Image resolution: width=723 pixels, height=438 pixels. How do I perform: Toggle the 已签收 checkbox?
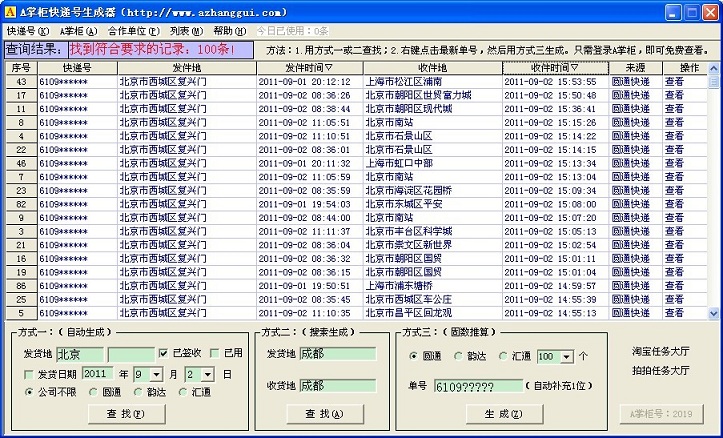[x=163, y=353]
